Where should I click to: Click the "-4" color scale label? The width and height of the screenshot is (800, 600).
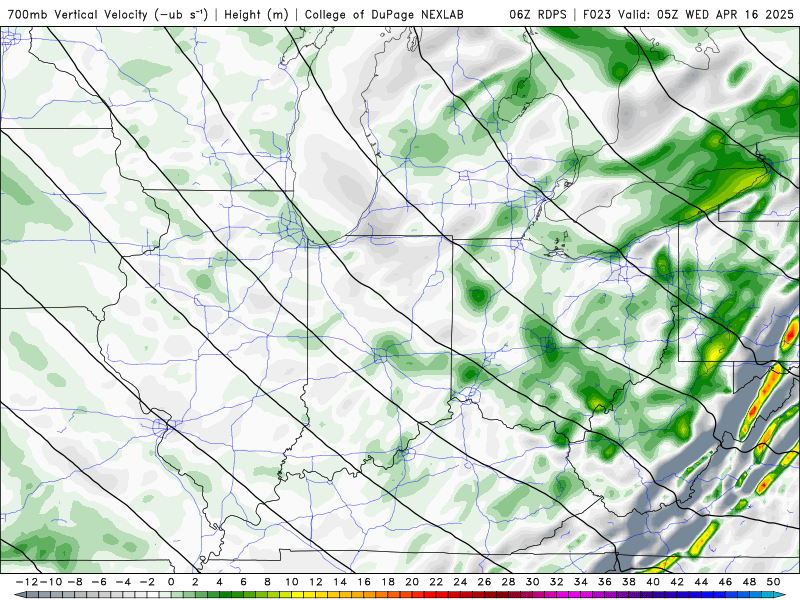pyautogui.click(x=123, y=582)
